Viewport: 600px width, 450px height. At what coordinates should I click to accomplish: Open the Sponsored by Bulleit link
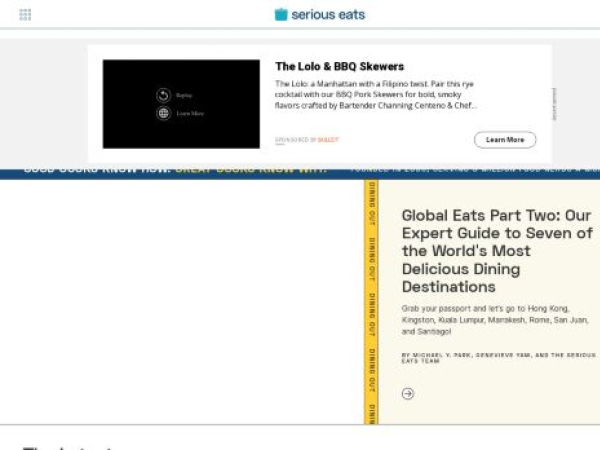click(307, 140)
